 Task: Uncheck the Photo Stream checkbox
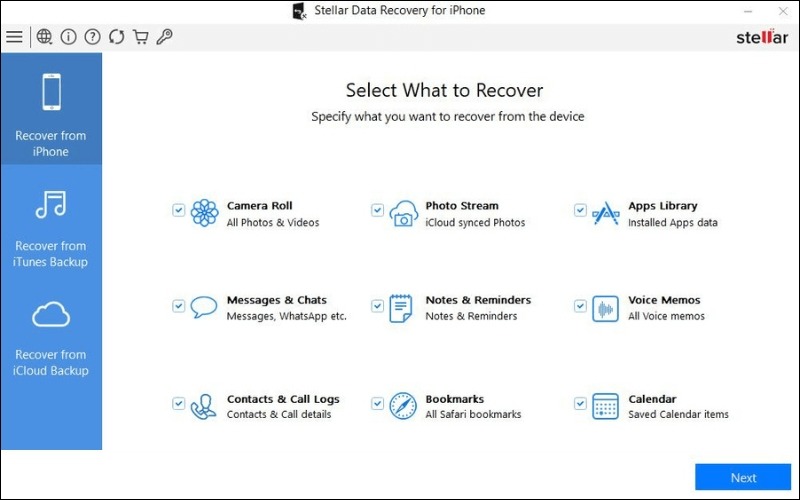(x=378, y=210)
